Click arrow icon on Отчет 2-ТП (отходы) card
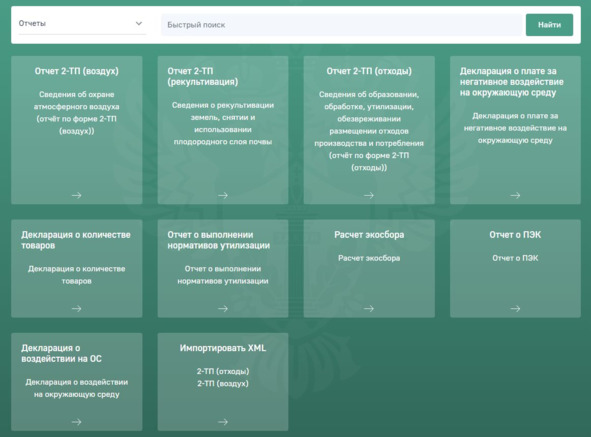This screenshot has width=591, height=437. (369, 195)
